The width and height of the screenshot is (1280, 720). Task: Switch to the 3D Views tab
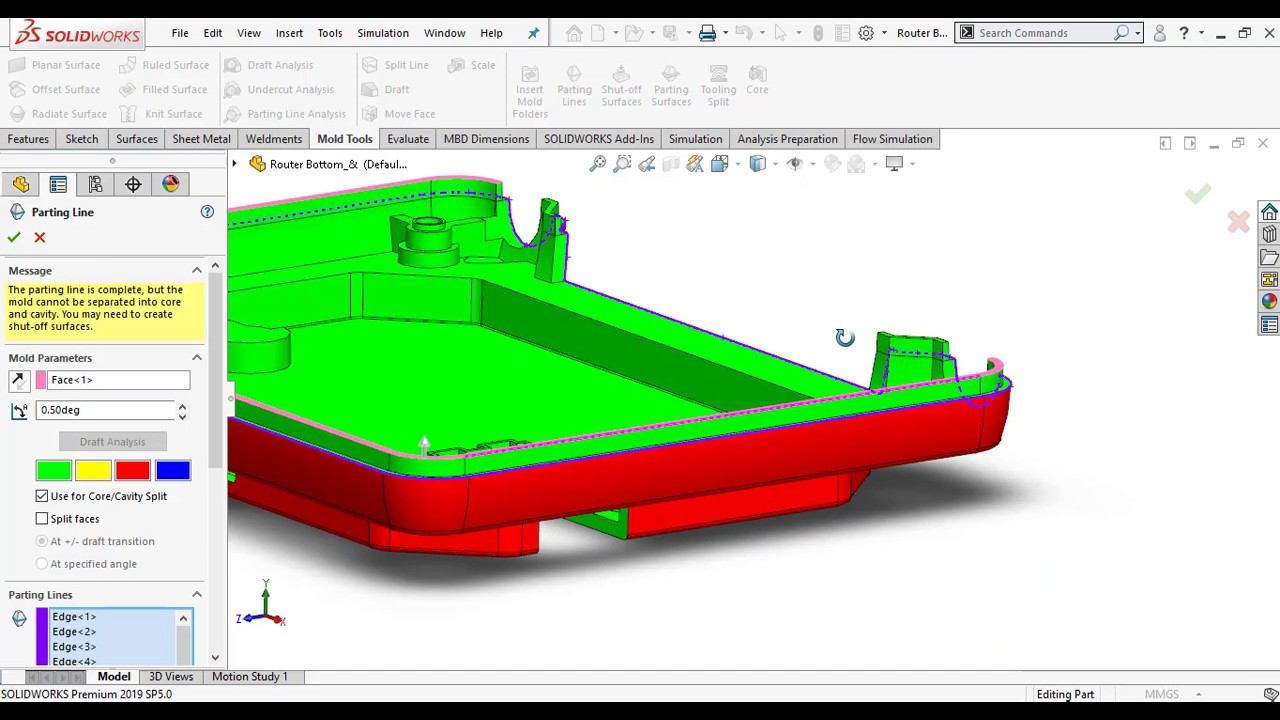171,677
